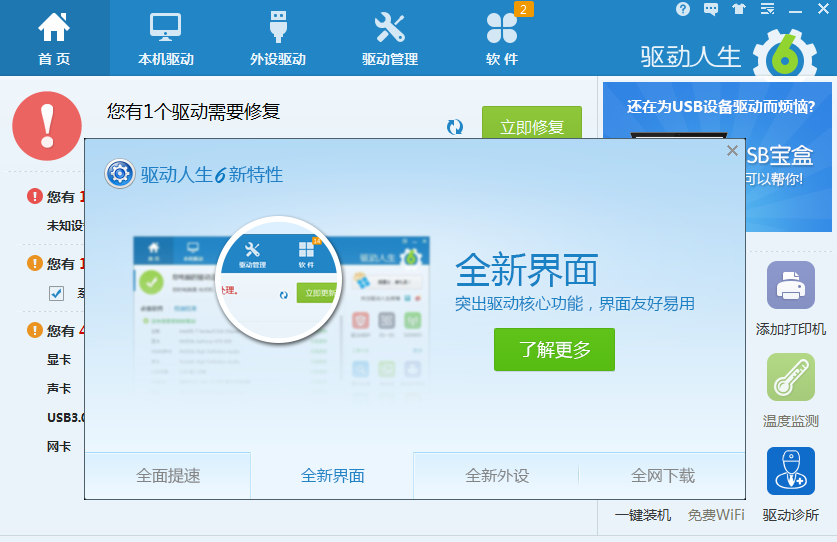Open the 外设驱动 tab

pyautogui.click(x=278, y=38)
